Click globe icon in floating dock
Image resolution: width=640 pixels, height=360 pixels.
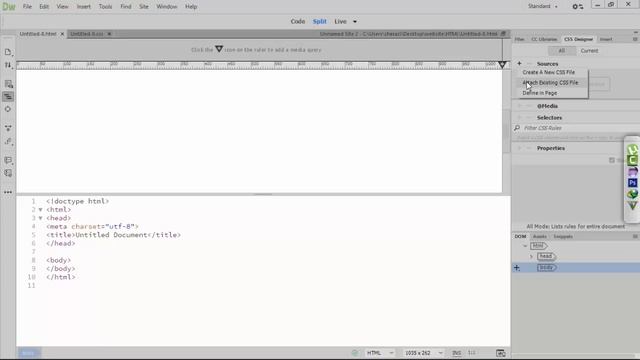point(632,194)
